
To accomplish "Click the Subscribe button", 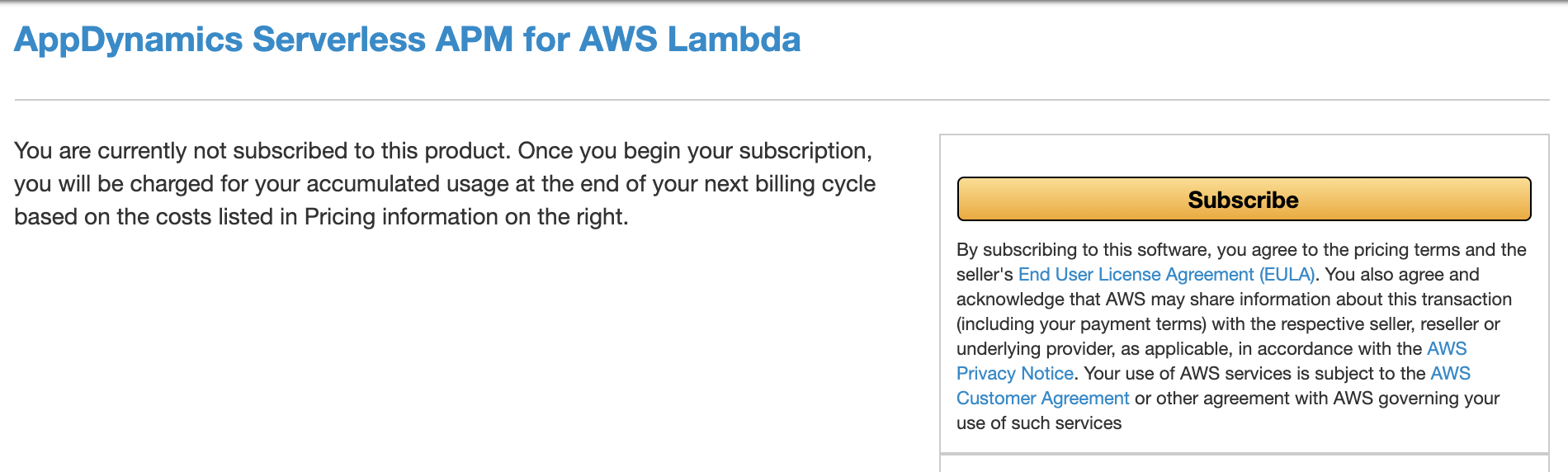I will [1244, 200].
